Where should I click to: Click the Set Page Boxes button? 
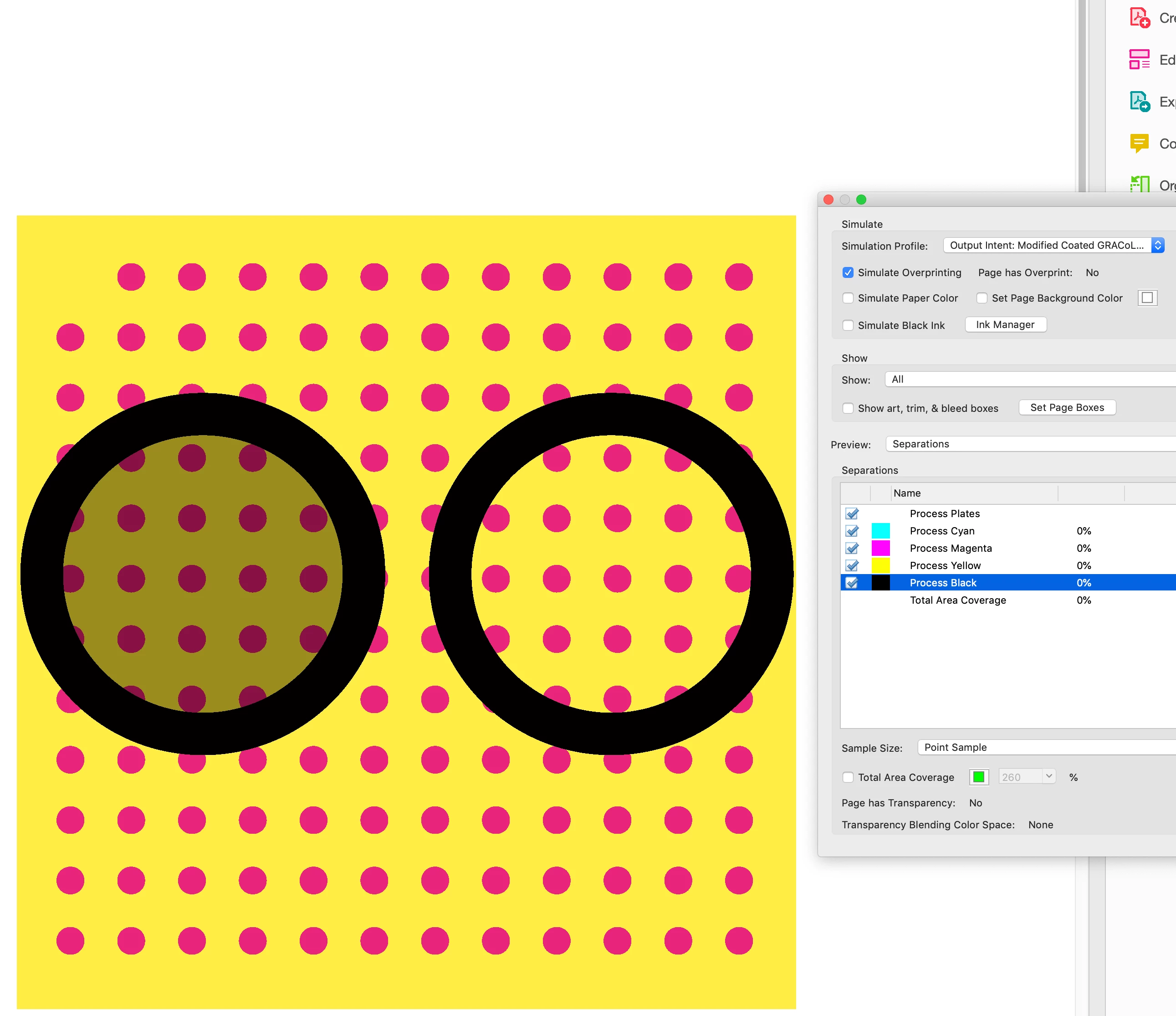click(1066, 407)
